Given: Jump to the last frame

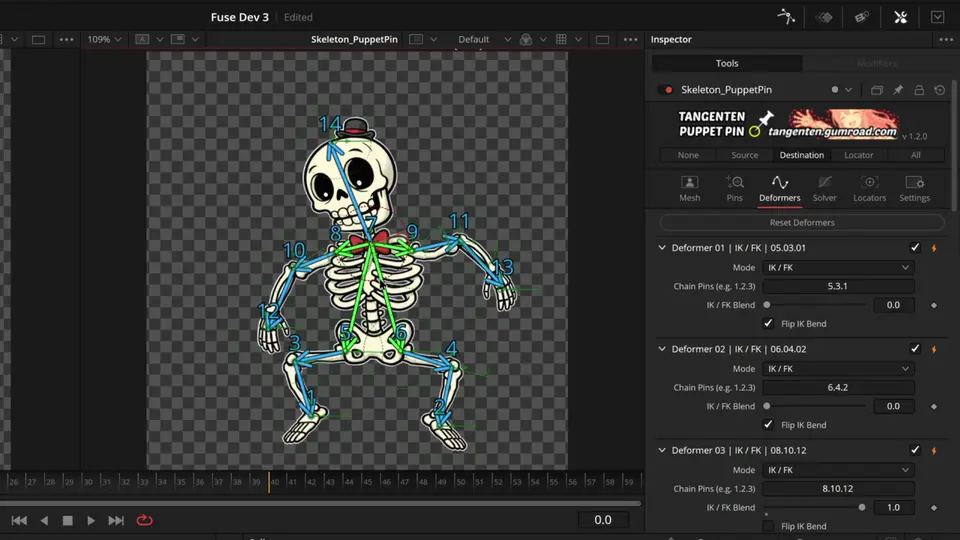Looking at the screenshot, I should 116,520.
